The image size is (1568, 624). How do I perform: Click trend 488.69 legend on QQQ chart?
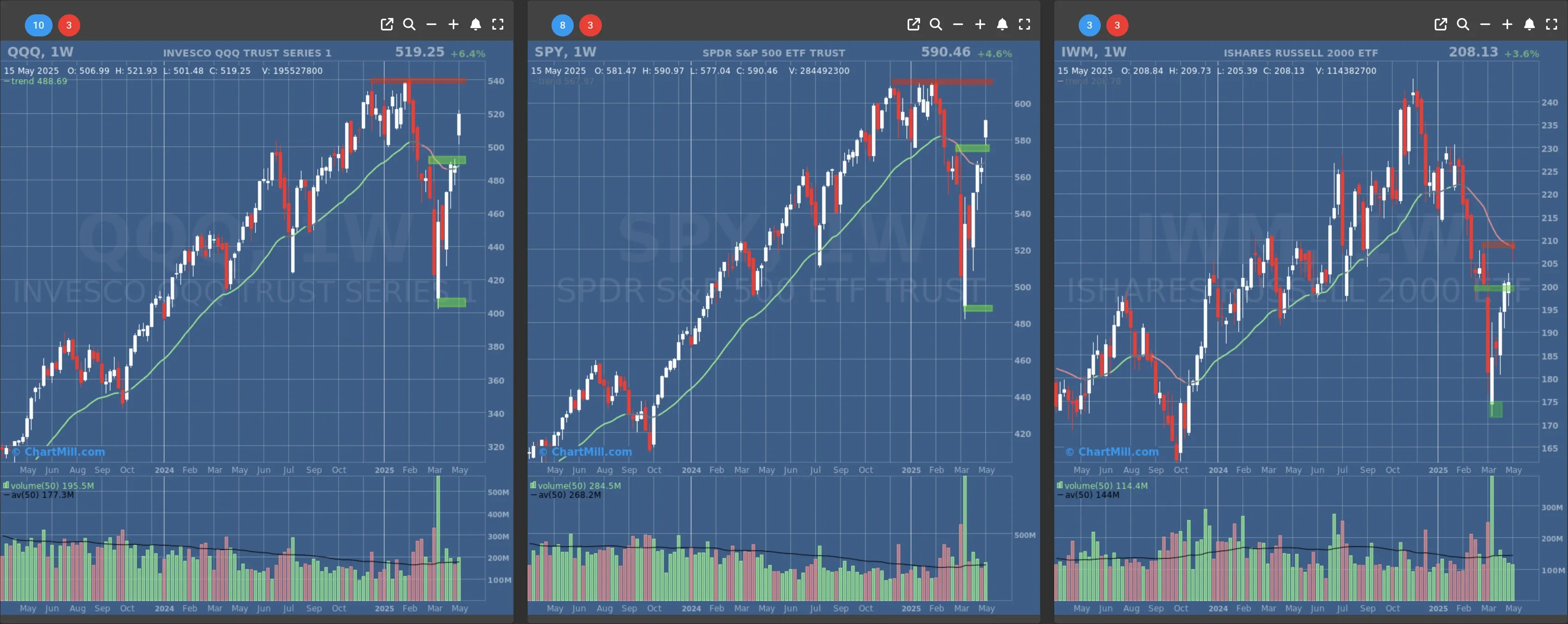point(36,81)
